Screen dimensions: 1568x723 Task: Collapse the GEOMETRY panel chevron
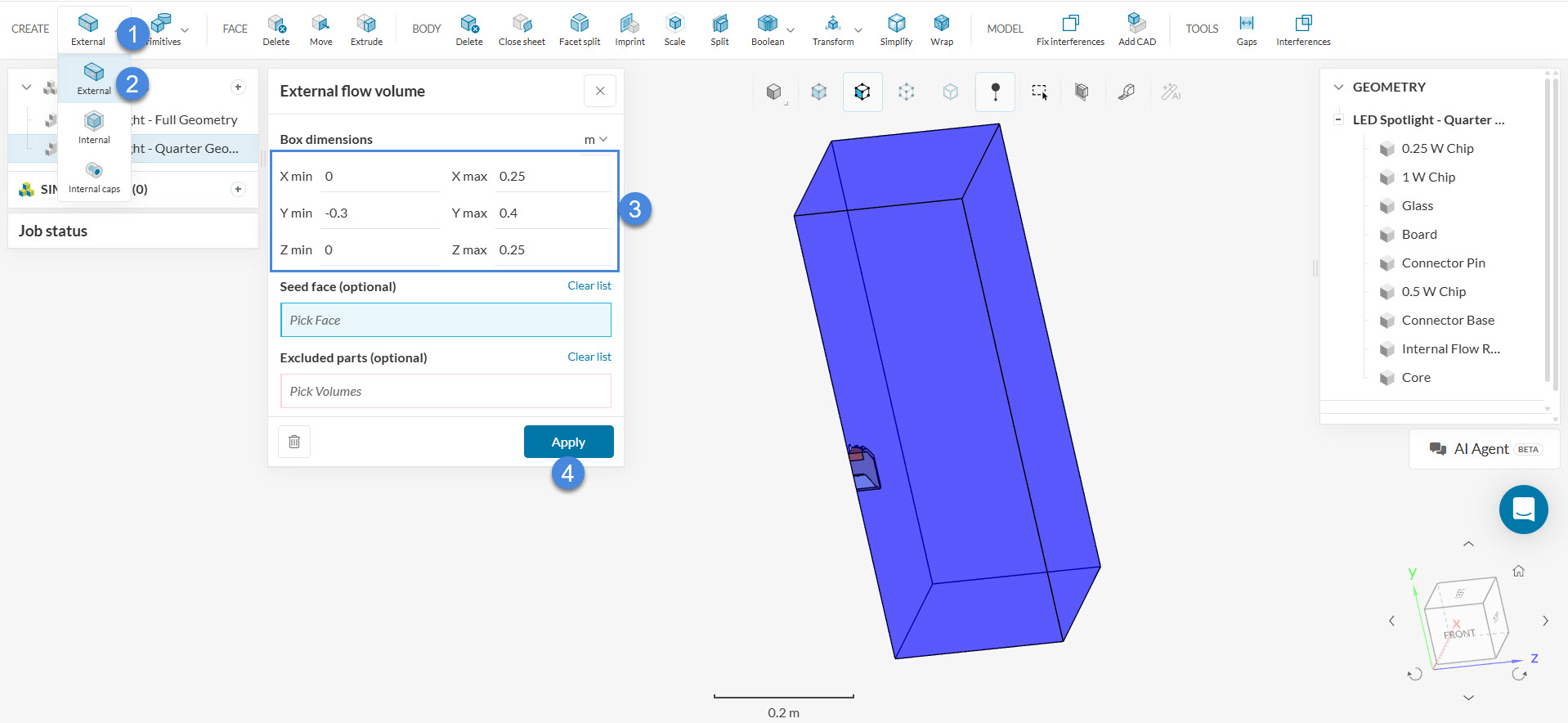coord(1338,87)
